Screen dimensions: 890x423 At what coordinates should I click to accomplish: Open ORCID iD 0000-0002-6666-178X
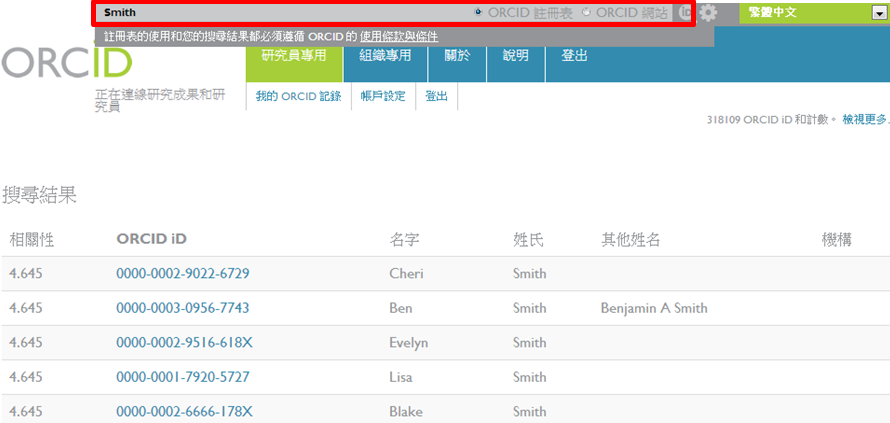tap(184, 412)
